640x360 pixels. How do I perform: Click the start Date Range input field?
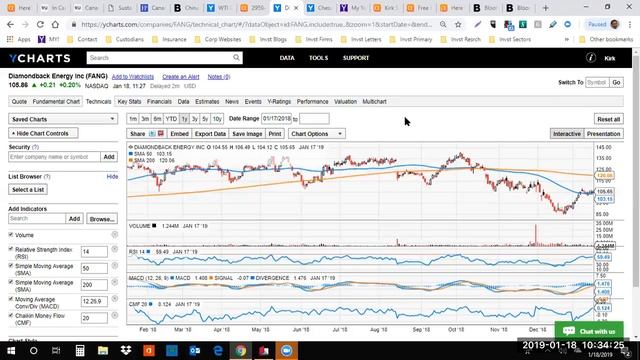click(277, 119)
